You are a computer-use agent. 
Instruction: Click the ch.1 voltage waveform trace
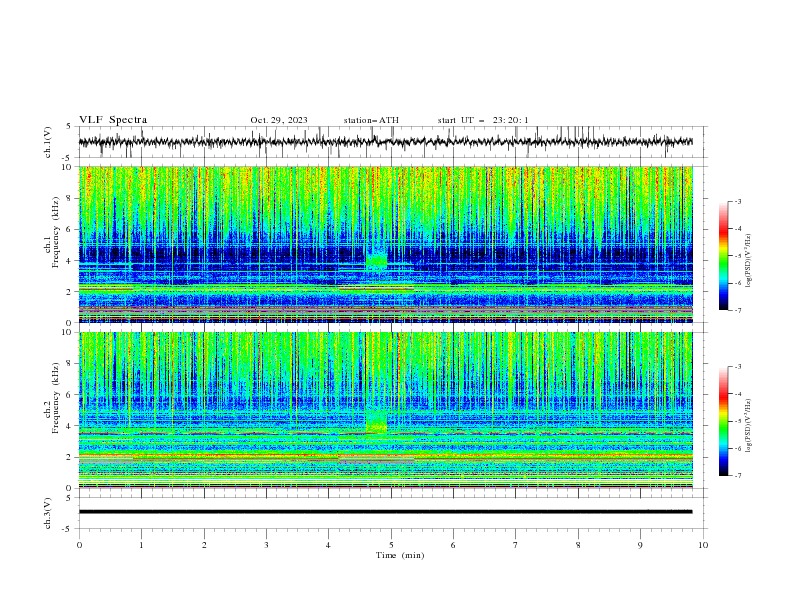coord(385,142)
